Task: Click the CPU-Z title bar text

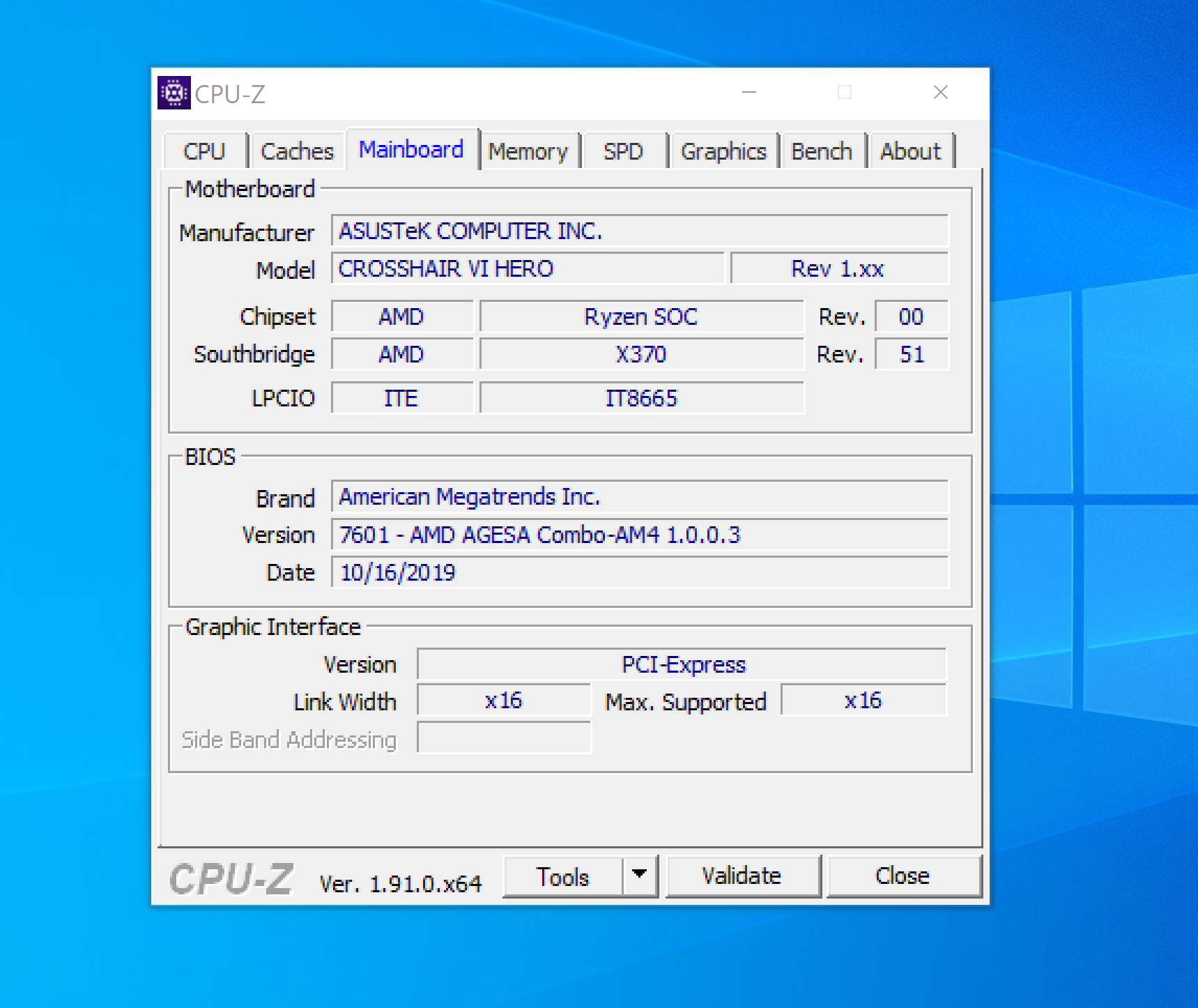Action: (230, 94)
